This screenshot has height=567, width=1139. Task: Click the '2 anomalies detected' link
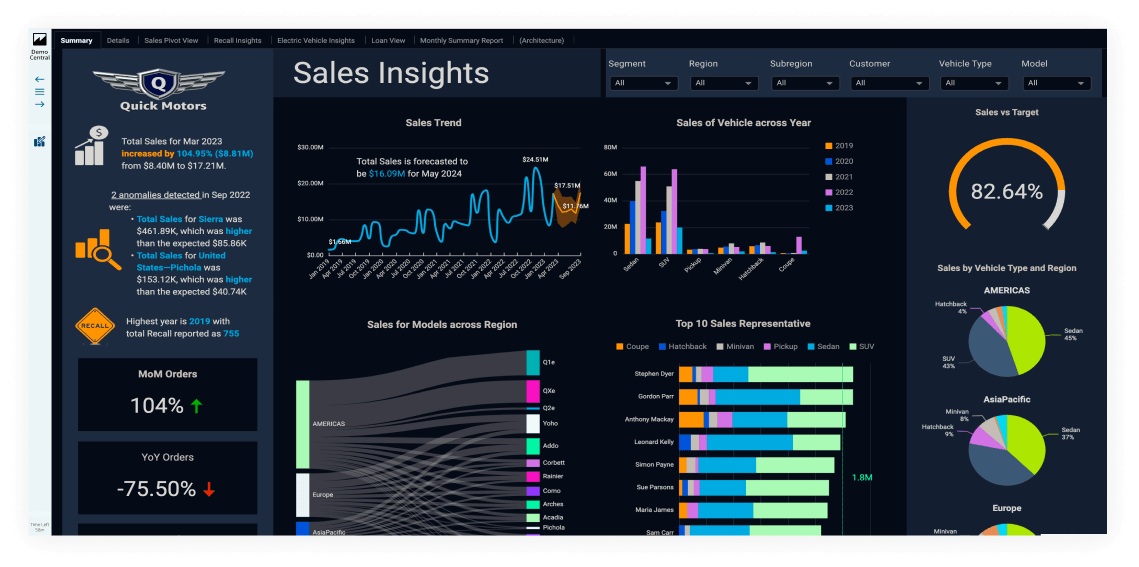pos(155,195)
